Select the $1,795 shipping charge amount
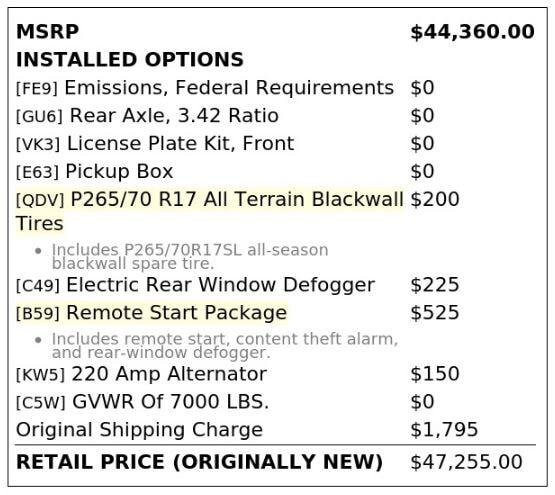Viewport: 555px width, 495px height. 444,430
